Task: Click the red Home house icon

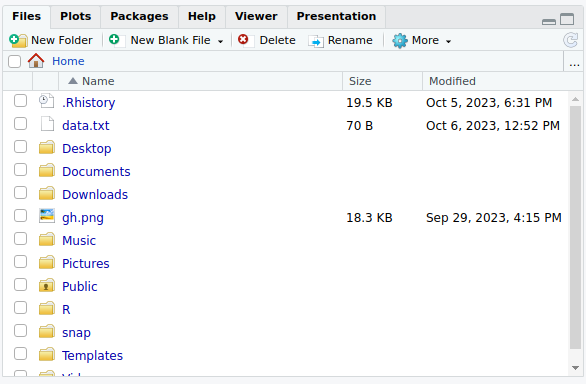Action: click(36, 61)
